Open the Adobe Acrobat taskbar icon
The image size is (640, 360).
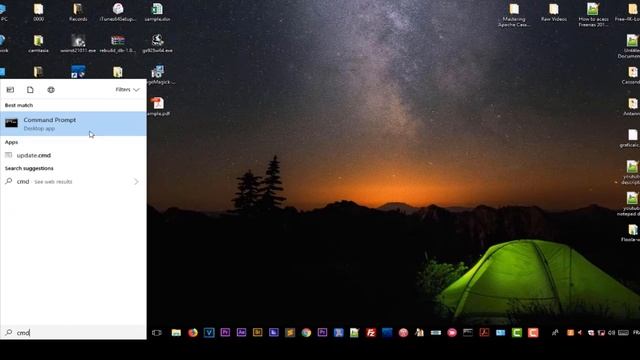click(484, 333)
